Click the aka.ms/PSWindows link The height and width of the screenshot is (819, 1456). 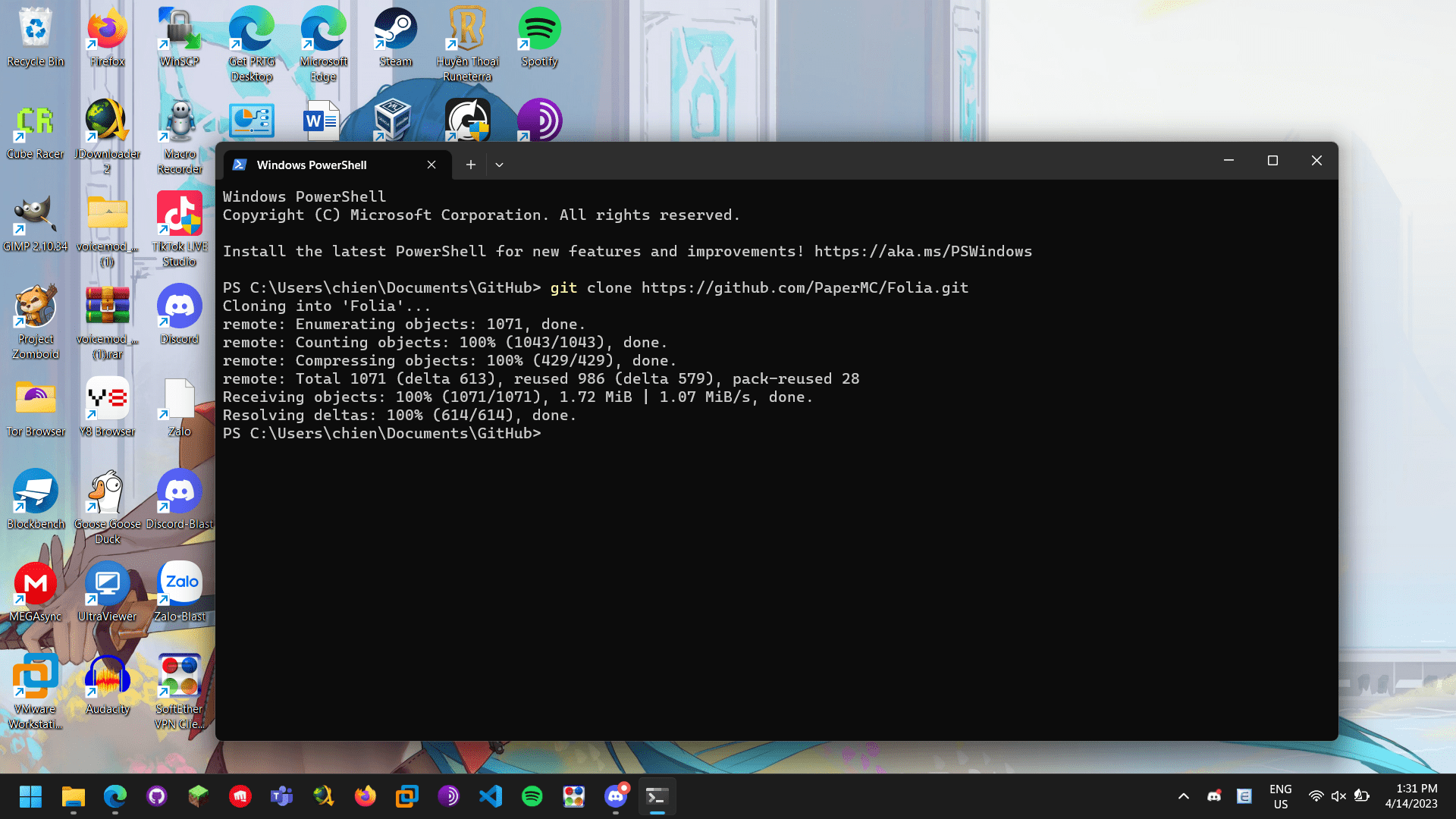point(923,252)
